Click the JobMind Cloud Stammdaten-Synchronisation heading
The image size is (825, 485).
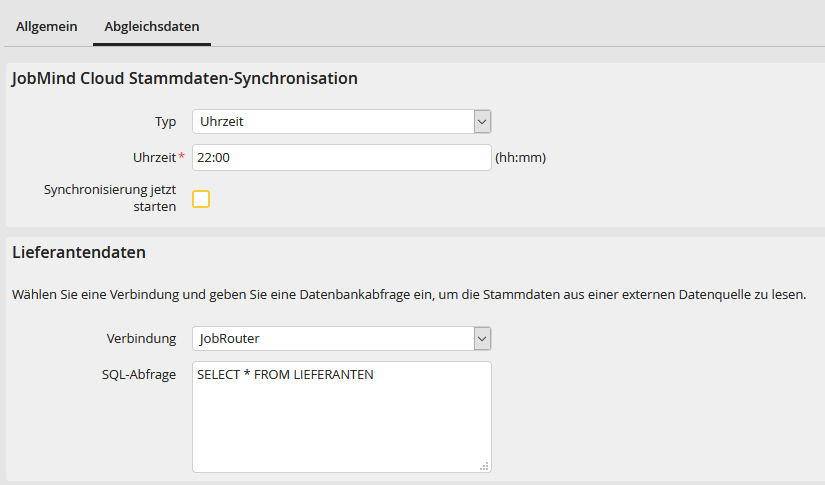click(185, 78)
